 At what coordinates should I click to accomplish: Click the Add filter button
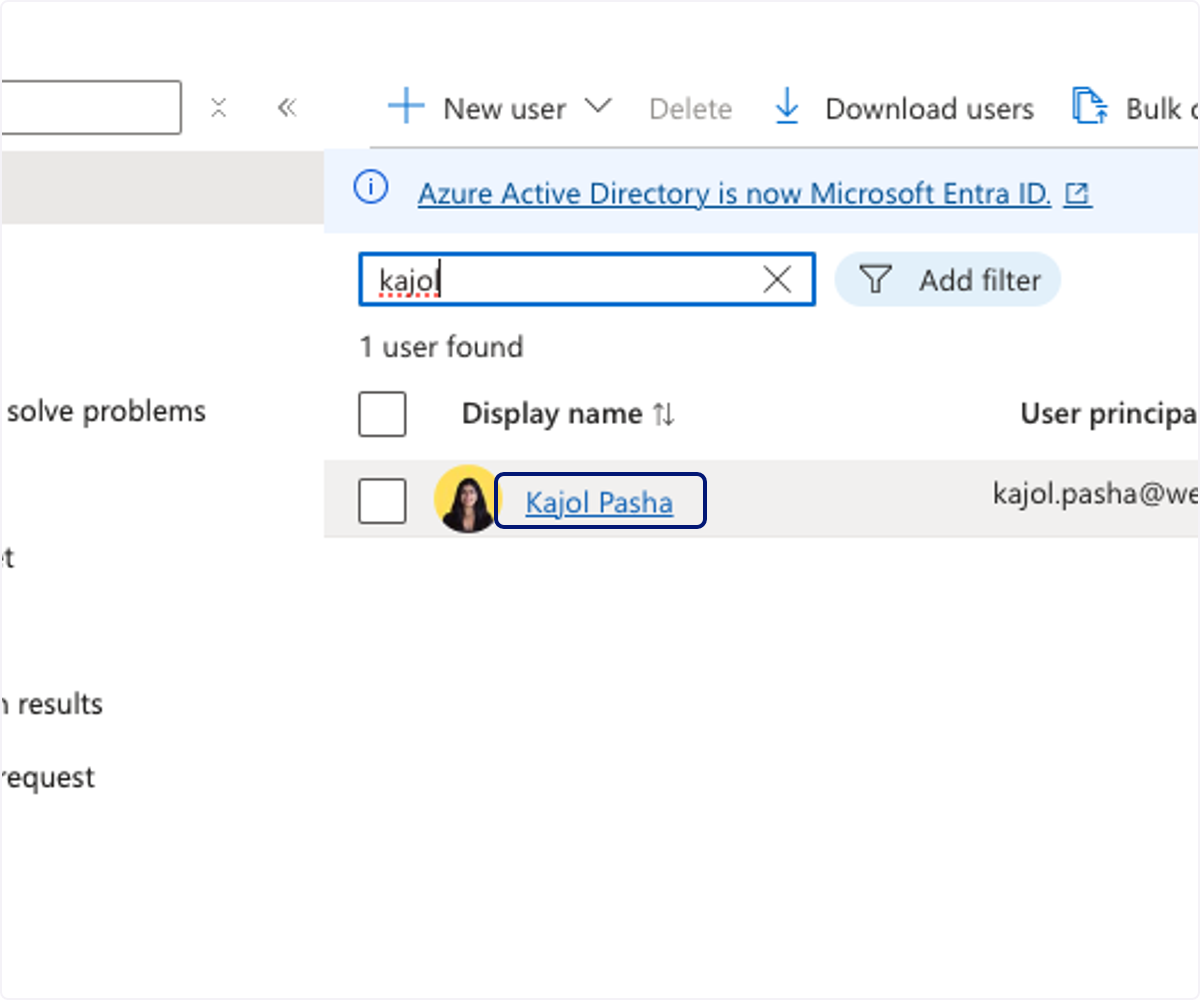[x=947, y=279]
